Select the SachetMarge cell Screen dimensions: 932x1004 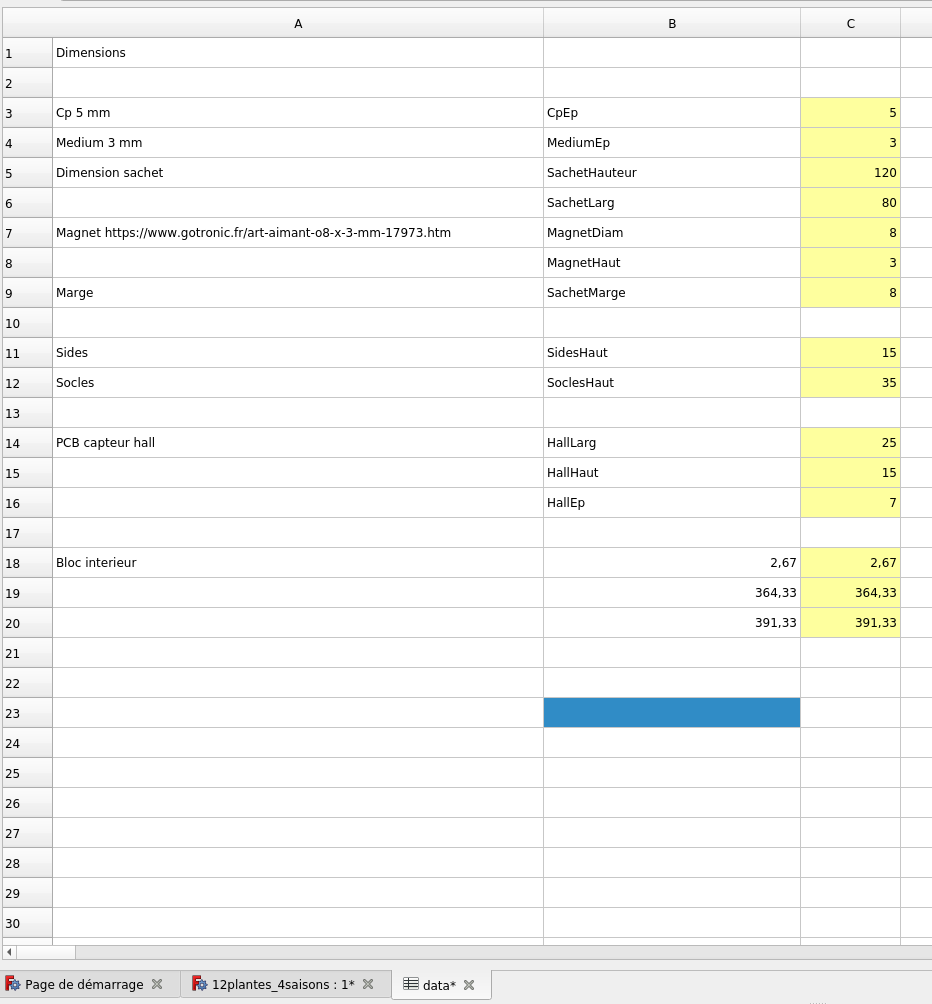tap(671, 293)
